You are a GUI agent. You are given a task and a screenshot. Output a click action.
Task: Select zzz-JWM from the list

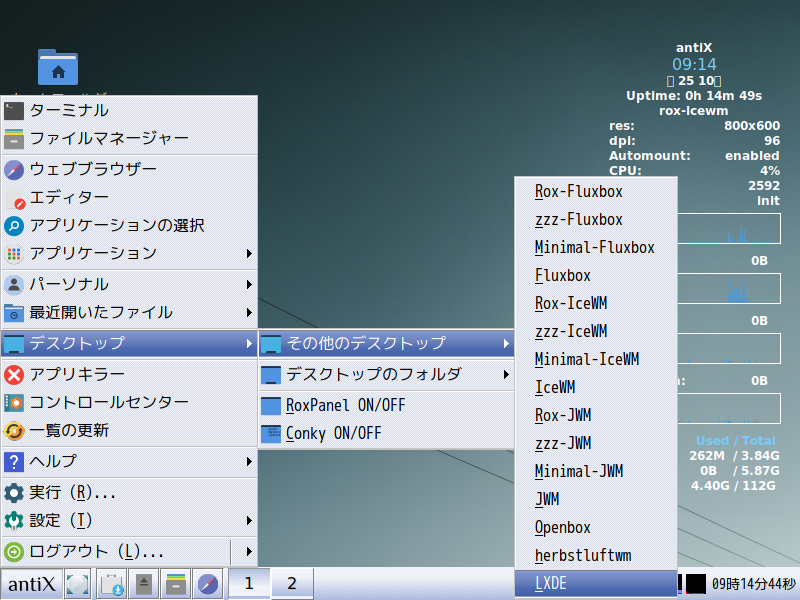click(x=596, y=444)
